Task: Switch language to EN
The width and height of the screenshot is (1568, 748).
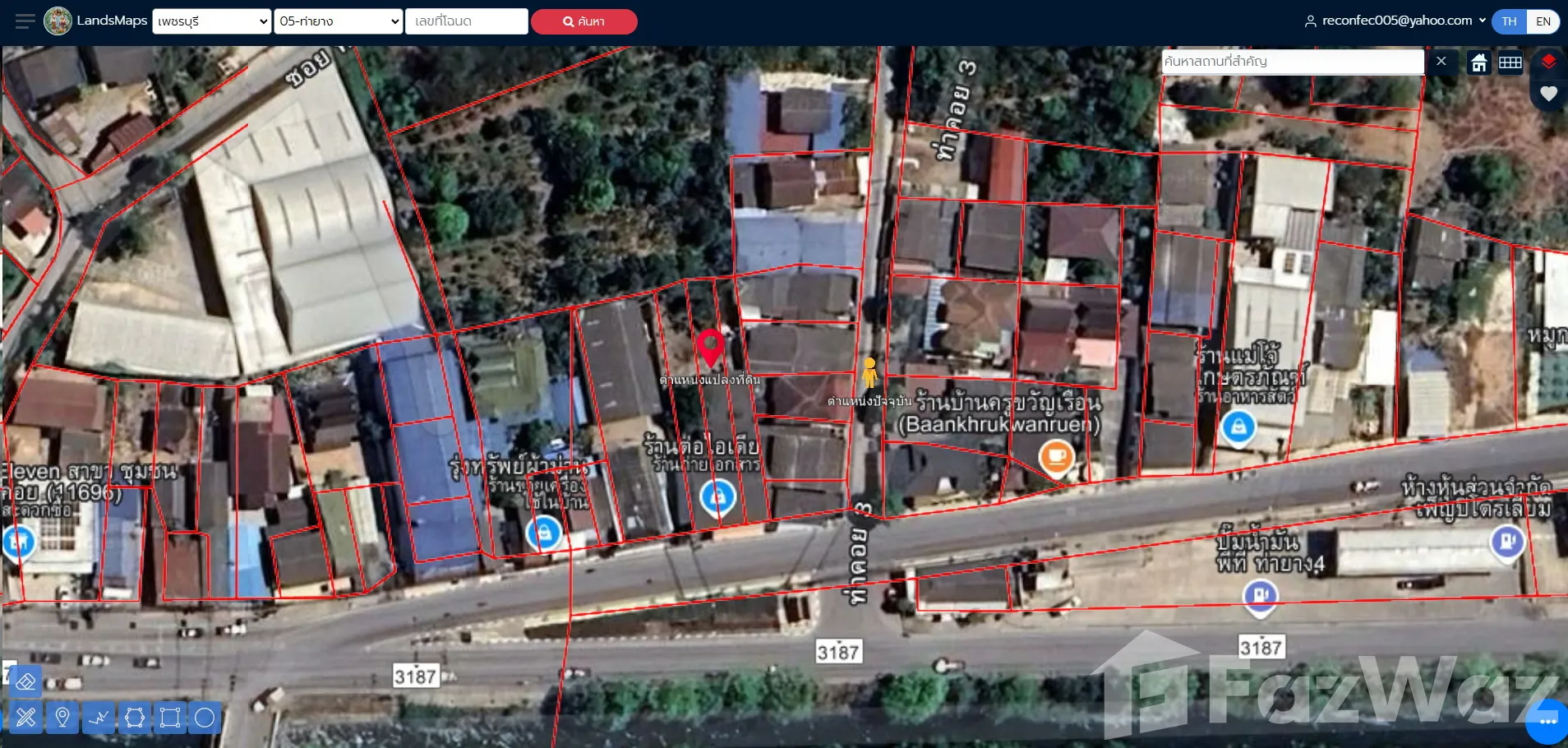Action: tap(1543, 21)
